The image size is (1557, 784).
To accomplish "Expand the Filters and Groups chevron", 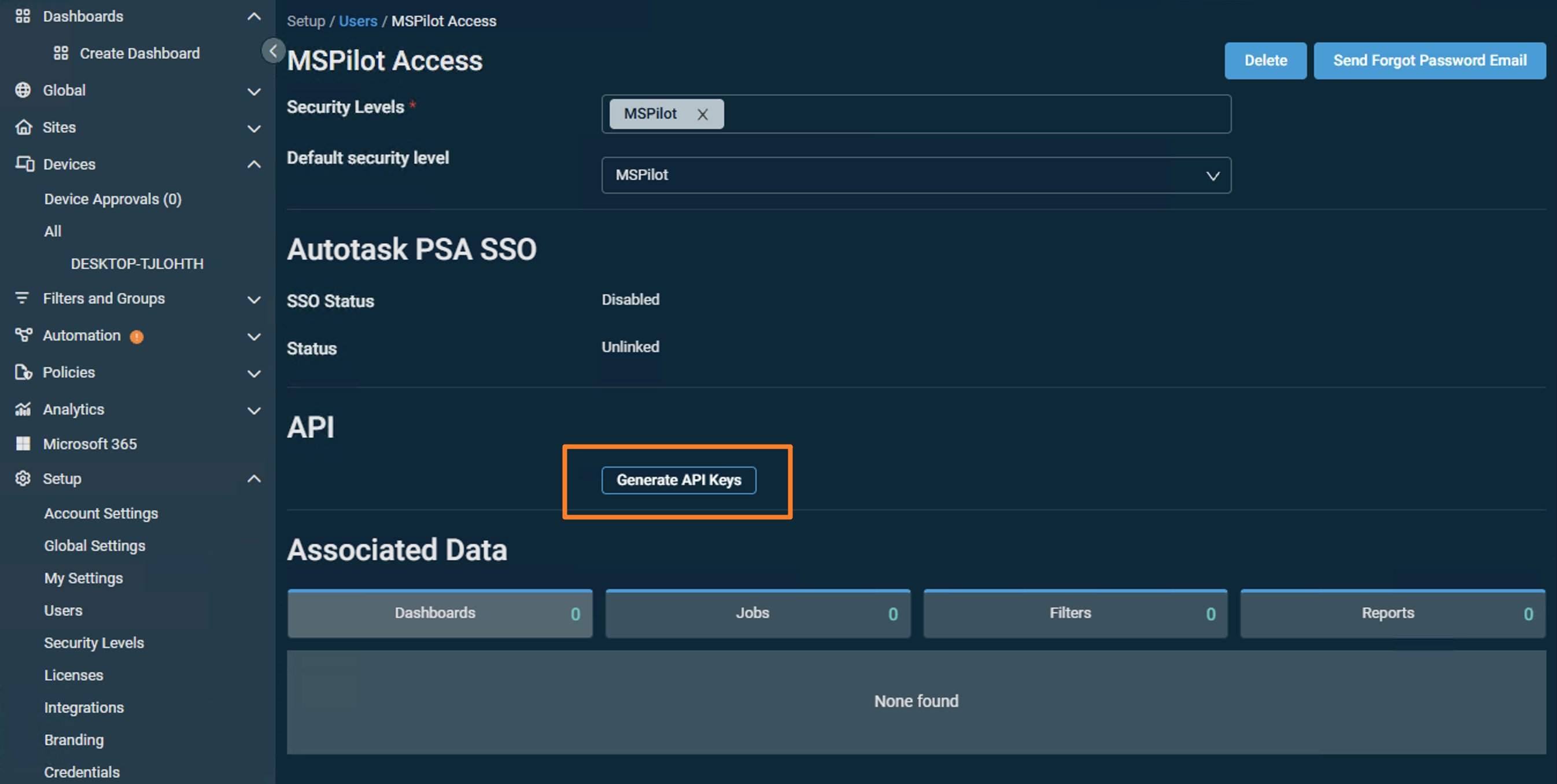I will (254, 299).
